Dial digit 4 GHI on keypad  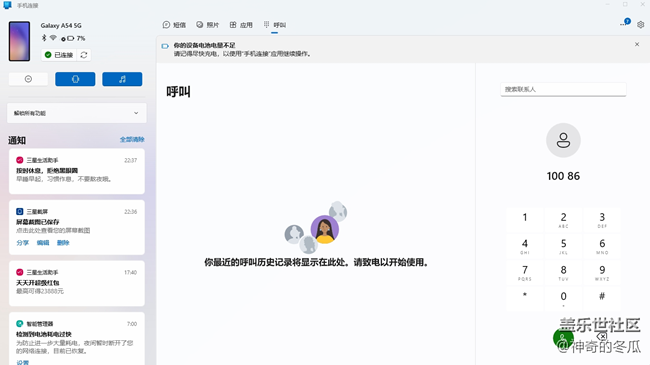coord(524,246)
